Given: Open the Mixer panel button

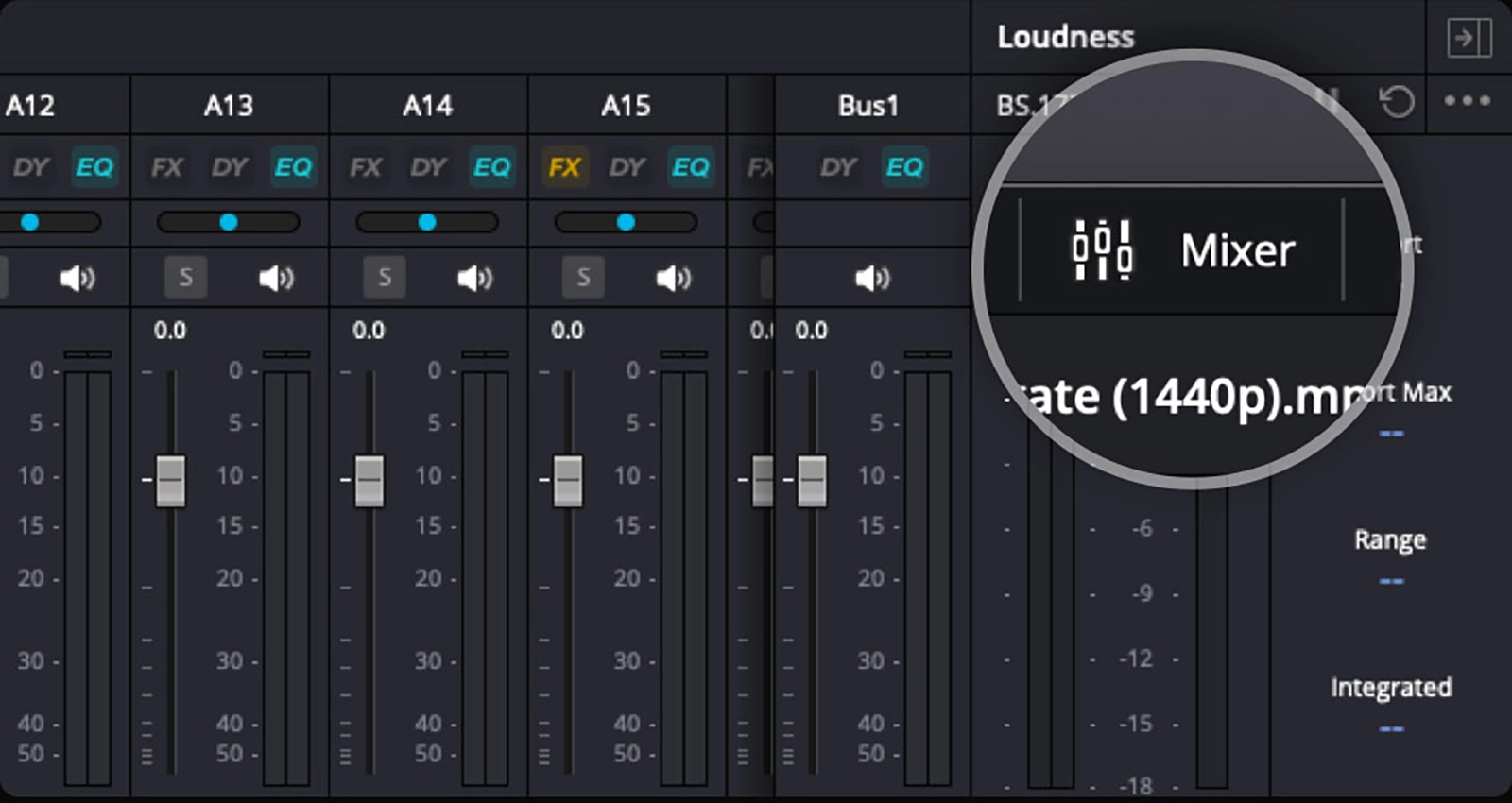Looking at the screenshot, I should pos(1181,250).
